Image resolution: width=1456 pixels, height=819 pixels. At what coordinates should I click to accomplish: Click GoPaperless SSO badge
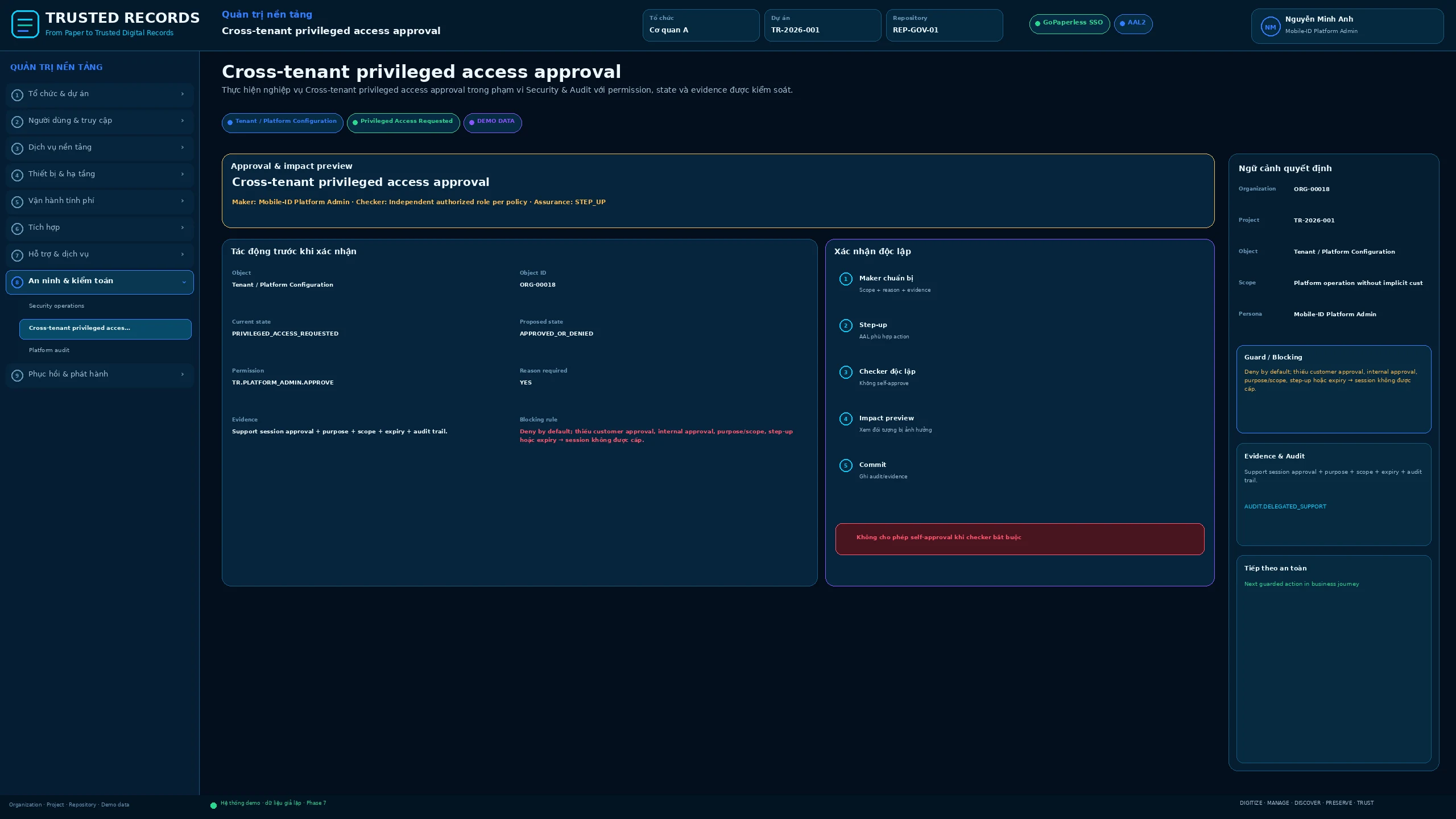coord(1069,23)
